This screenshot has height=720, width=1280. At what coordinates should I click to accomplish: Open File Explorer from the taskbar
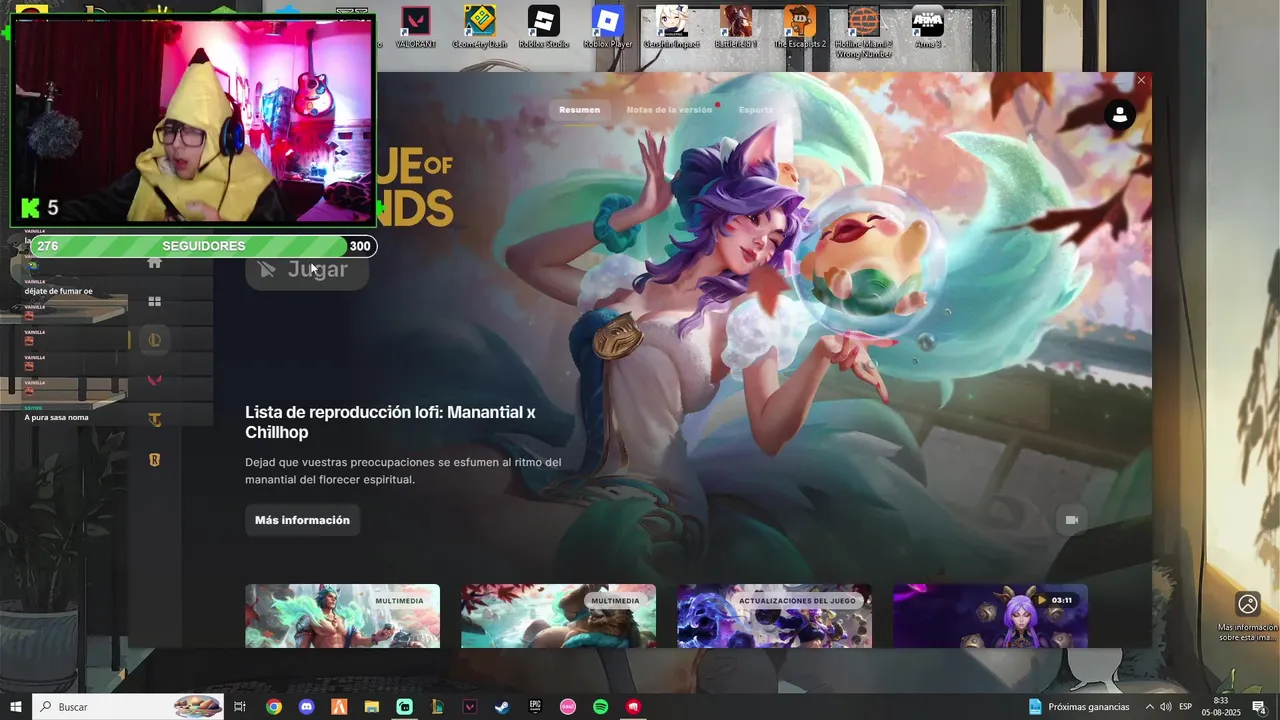pyautogui.click(x=371, y=707)
